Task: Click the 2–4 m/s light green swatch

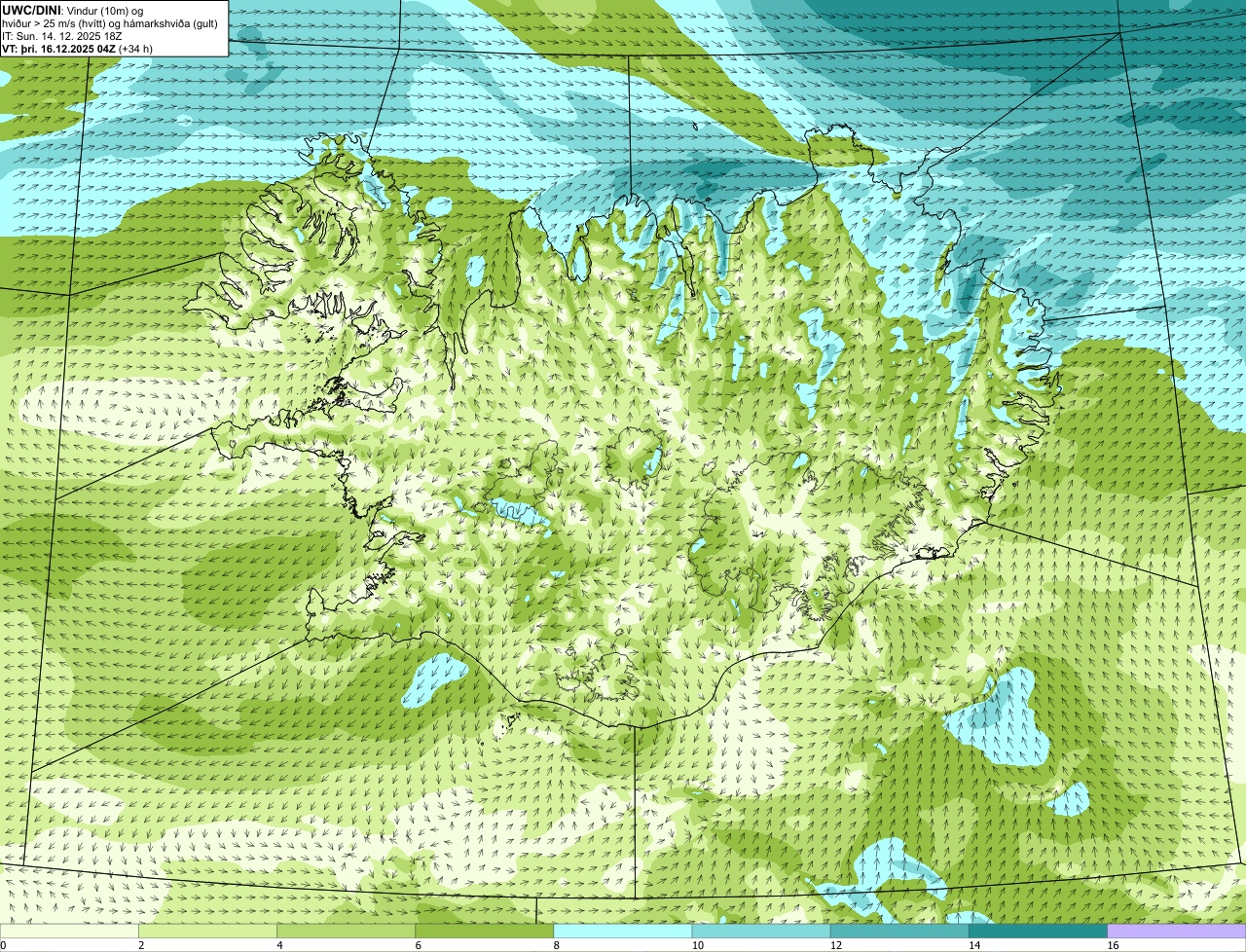Action: coord(208,932)
